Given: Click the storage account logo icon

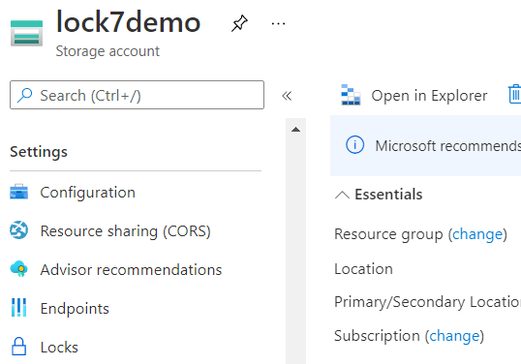Looking at the screenshot, I should coord(27,33).
